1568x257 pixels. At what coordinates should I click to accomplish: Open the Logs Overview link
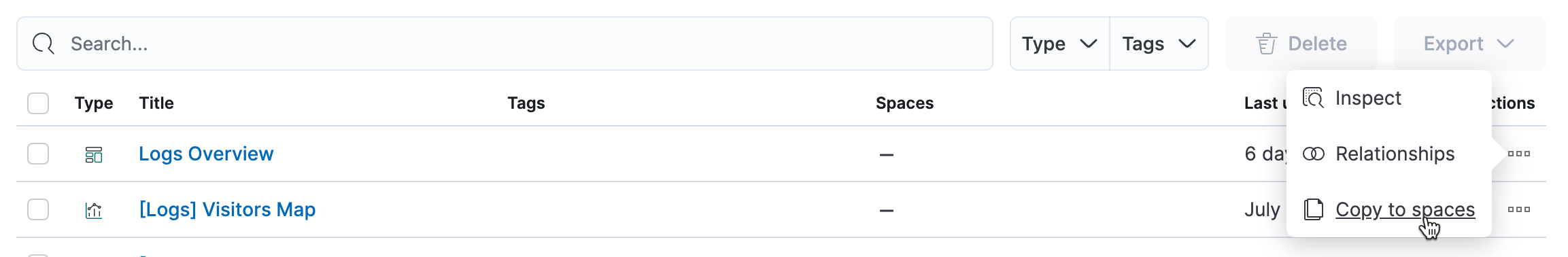click(206, 154)
